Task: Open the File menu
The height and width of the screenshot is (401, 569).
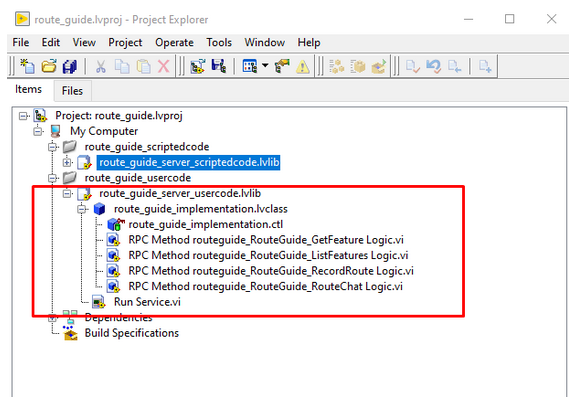Action: [21, 42]
